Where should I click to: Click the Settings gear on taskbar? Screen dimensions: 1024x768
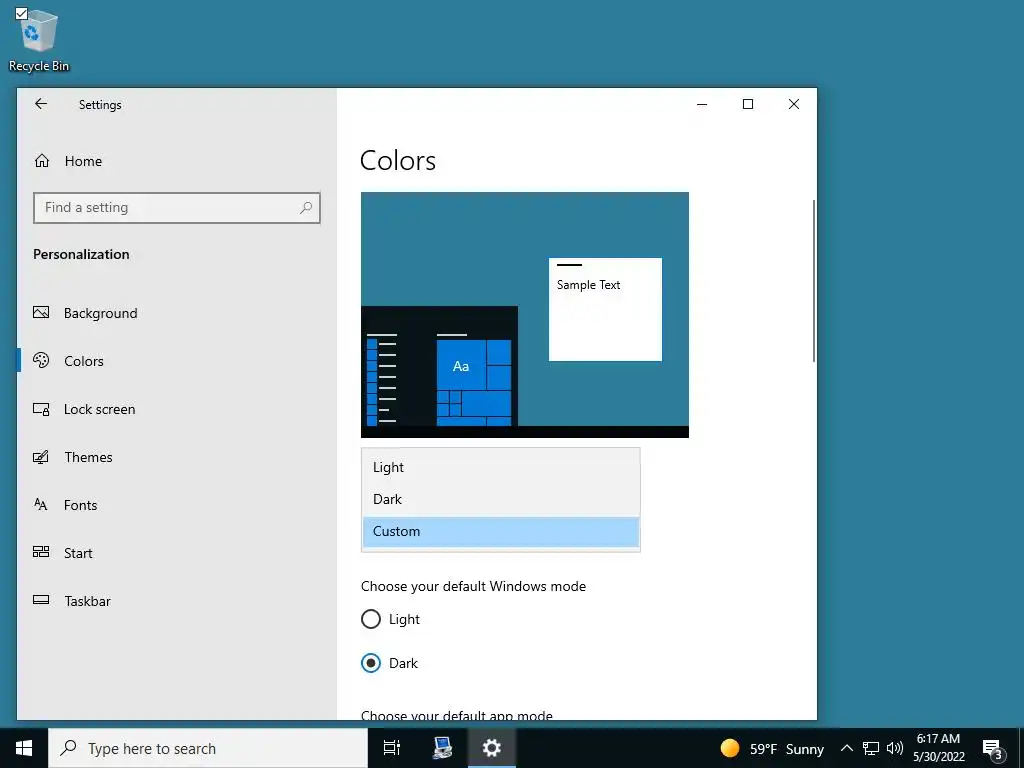[x=492, y=748]
